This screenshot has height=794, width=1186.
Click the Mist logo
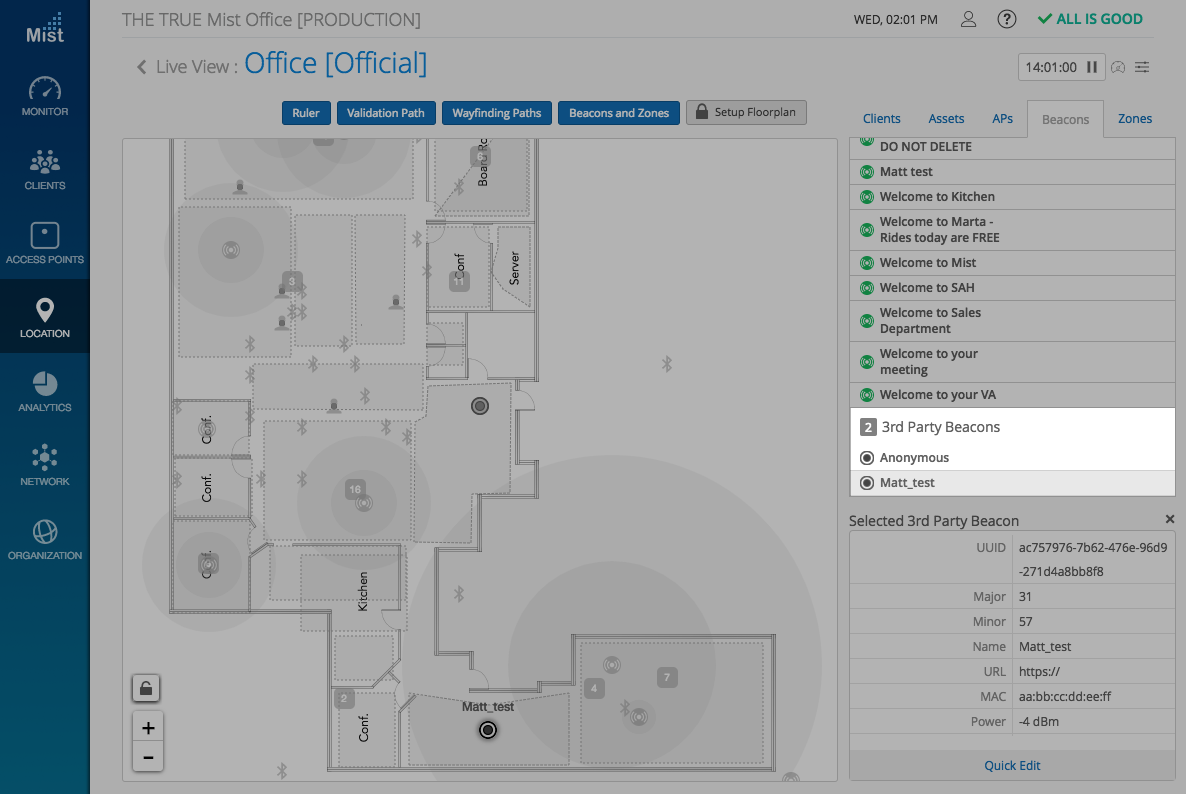point(45,29)
